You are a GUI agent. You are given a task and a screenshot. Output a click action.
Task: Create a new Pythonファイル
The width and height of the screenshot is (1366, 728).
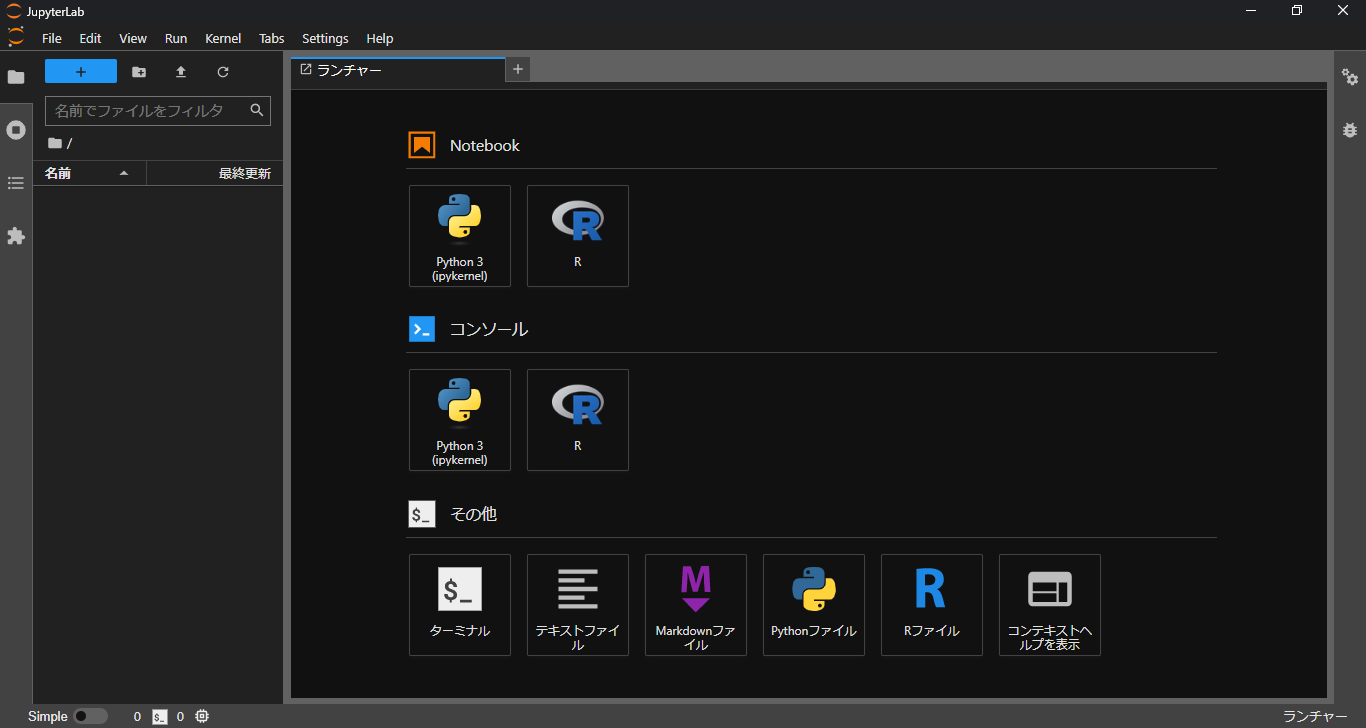(814, 605)
